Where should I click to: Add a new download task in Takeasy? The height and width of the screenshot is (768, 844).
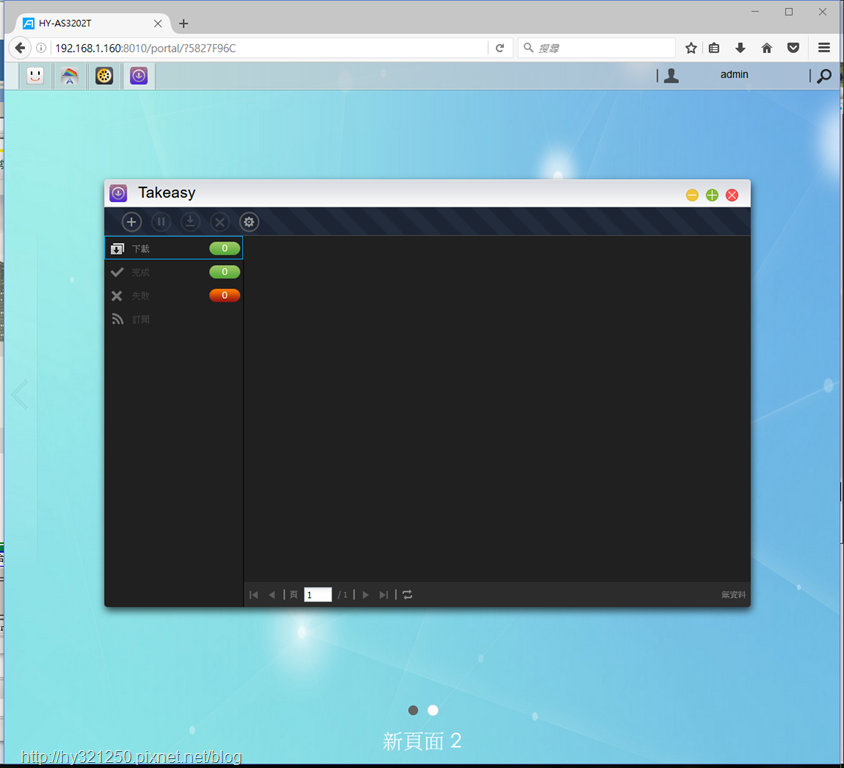point(131,222)
